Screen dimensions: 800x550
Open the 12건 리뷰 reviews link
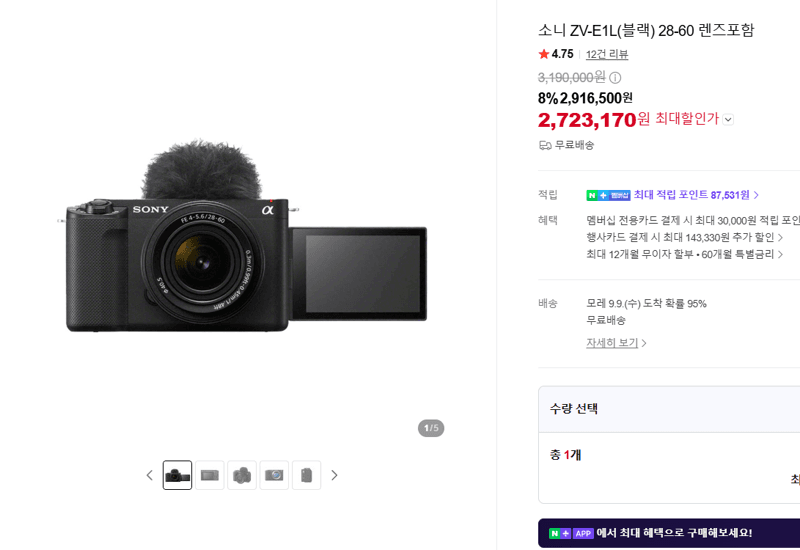tap(607, 54)
